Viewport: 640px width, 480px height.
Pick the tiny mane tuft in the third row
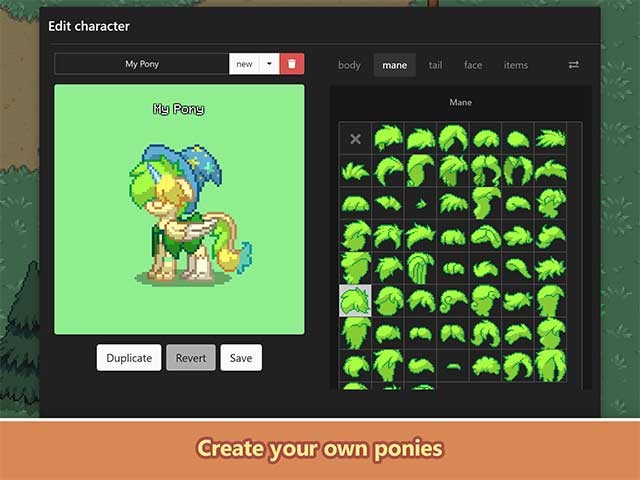(420, 204)
